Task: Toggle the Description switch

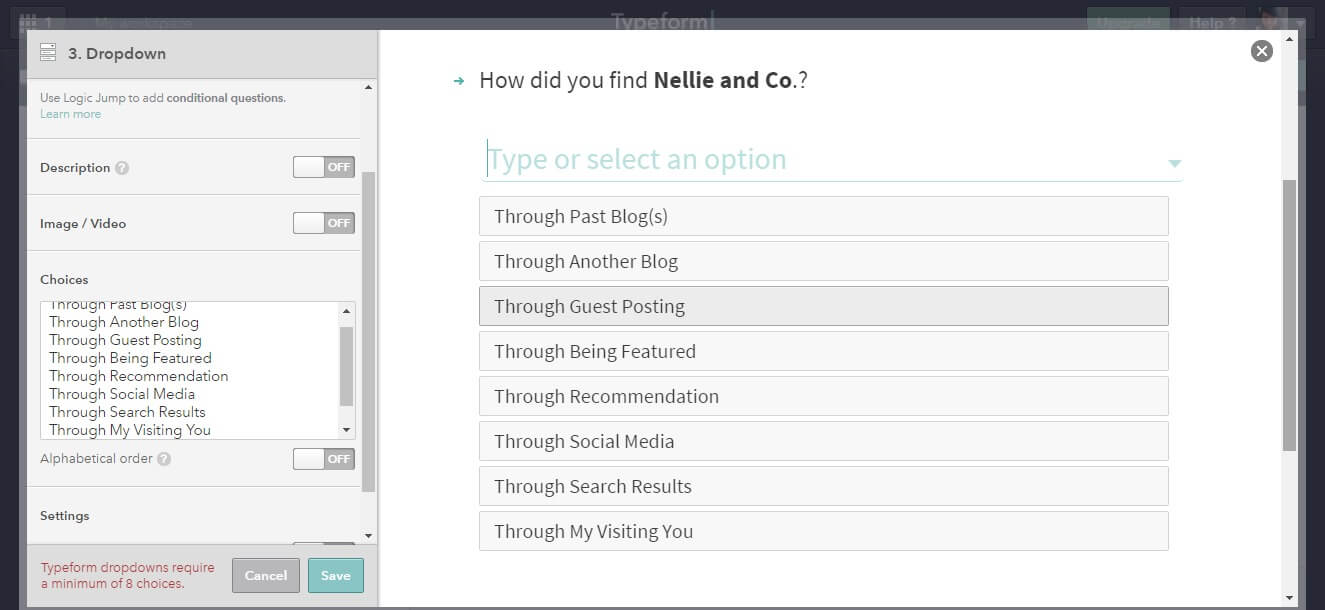Action: click(x=324, y=167)
